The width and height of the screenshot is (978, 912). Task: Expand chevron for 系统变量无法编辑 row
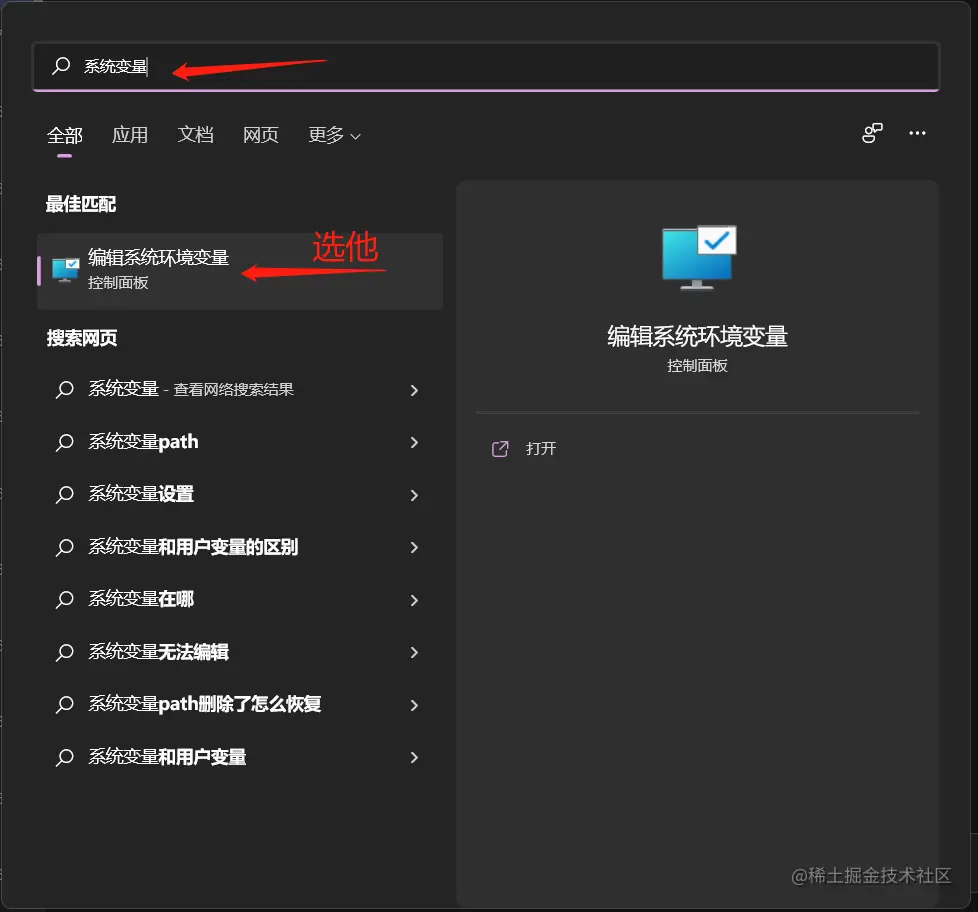pyautogui.click(x=414, y=652)
